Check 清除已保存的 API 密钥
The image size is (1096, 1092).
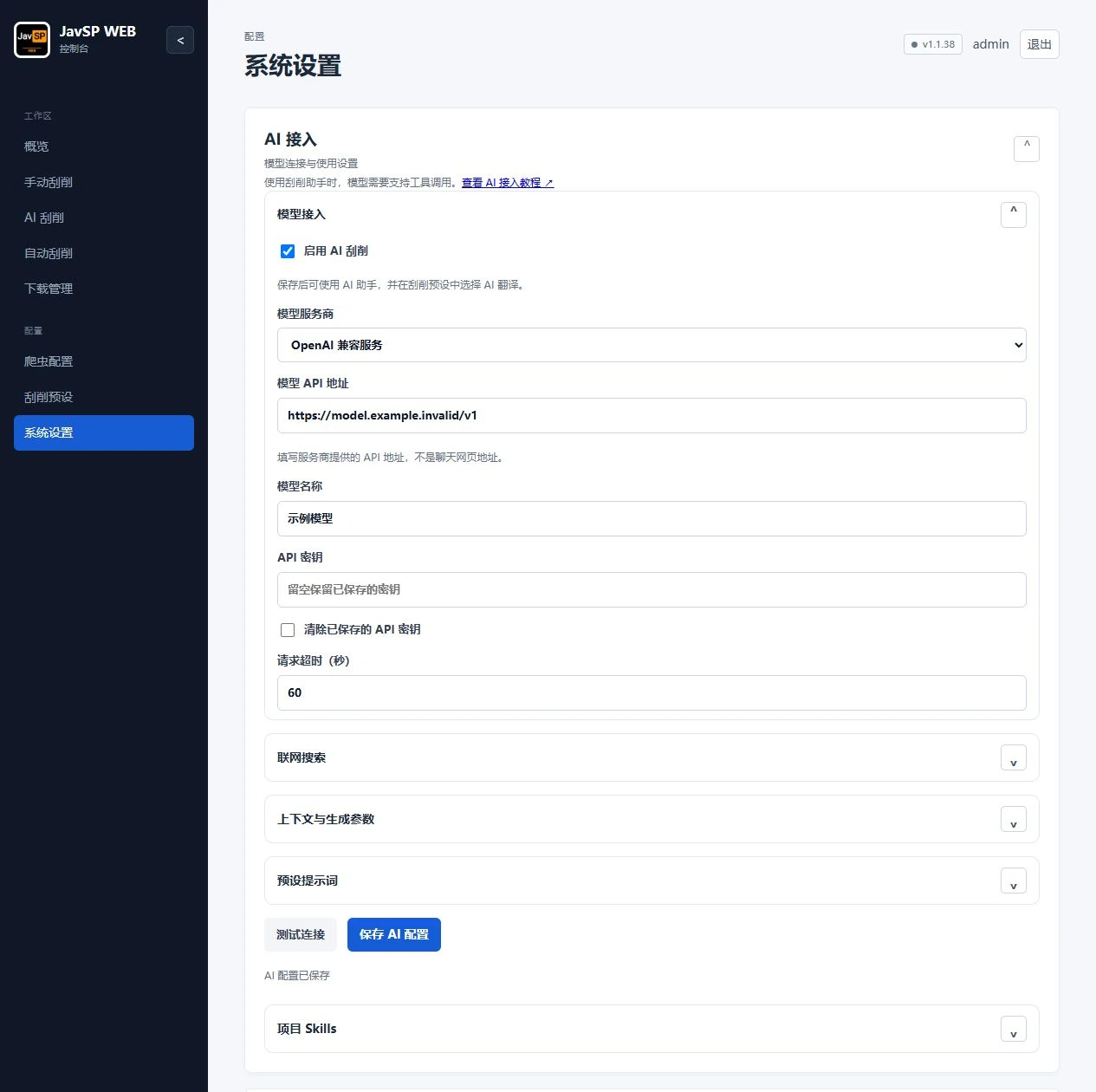pos(288,630)
